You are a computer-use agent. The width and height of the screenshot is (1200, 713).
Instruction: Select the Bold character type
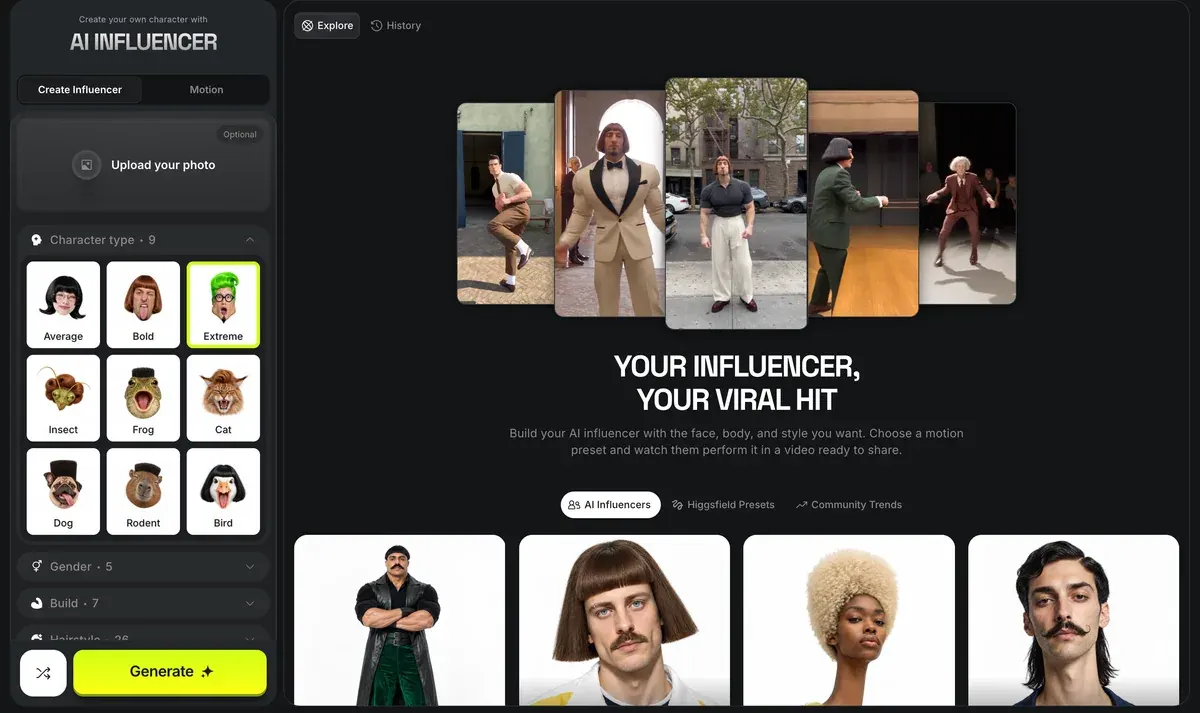(x=143, y=304)
